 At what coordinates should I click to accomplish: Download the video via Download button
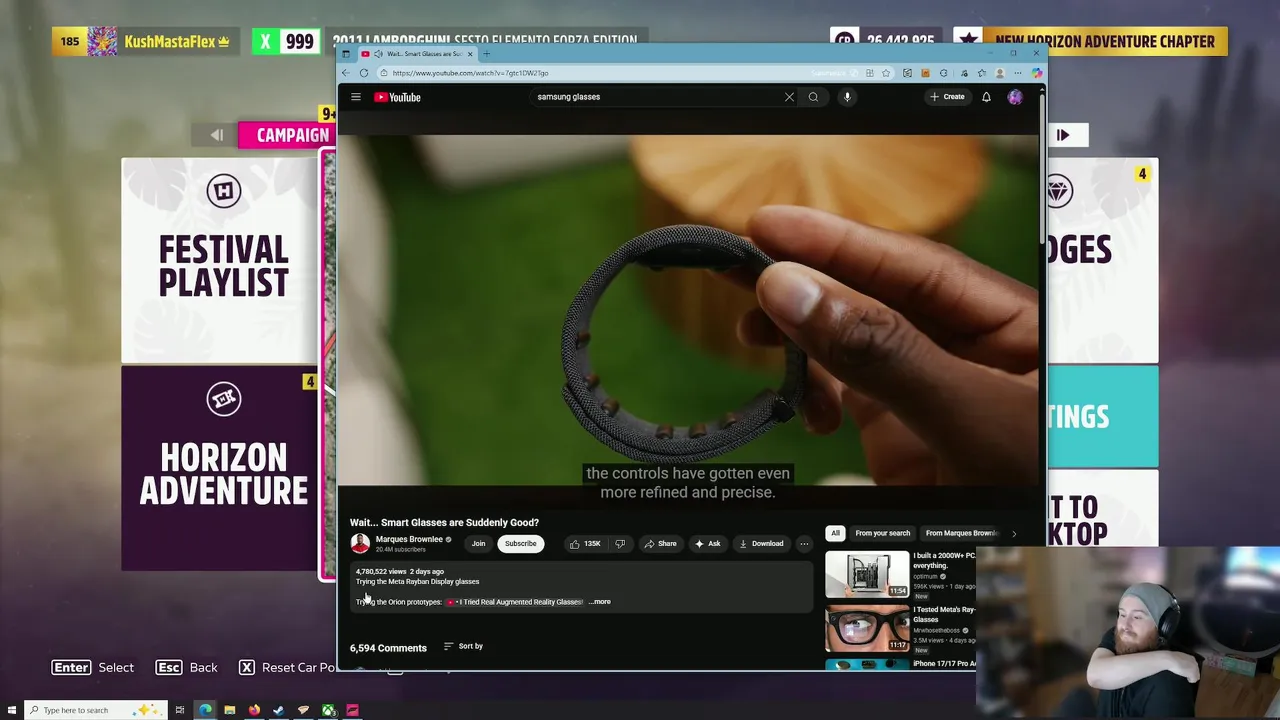click(761, 544)
